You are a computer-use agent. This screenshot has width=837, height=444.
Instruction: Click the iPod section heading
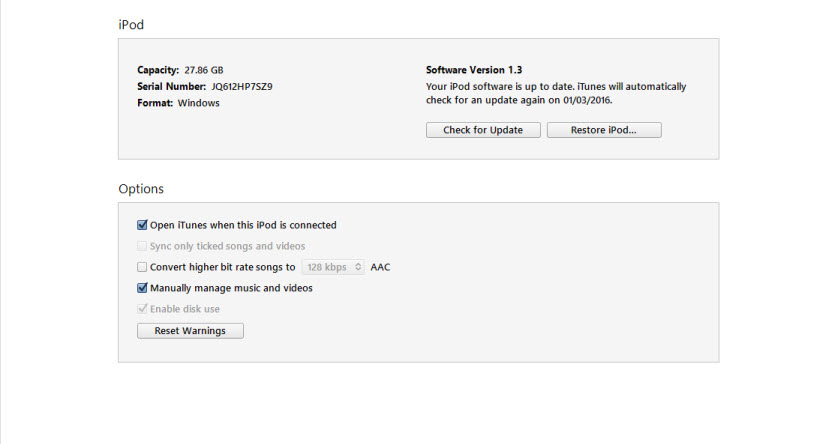pos(130,23)
